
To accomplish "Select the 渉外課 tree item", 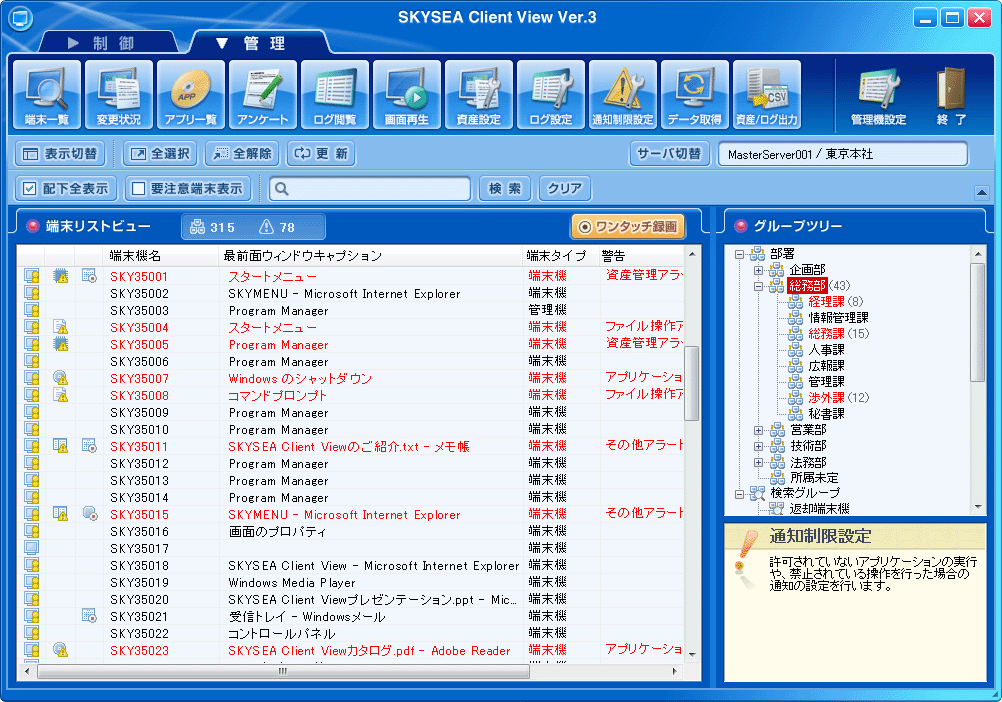I will tap(826, 397).
